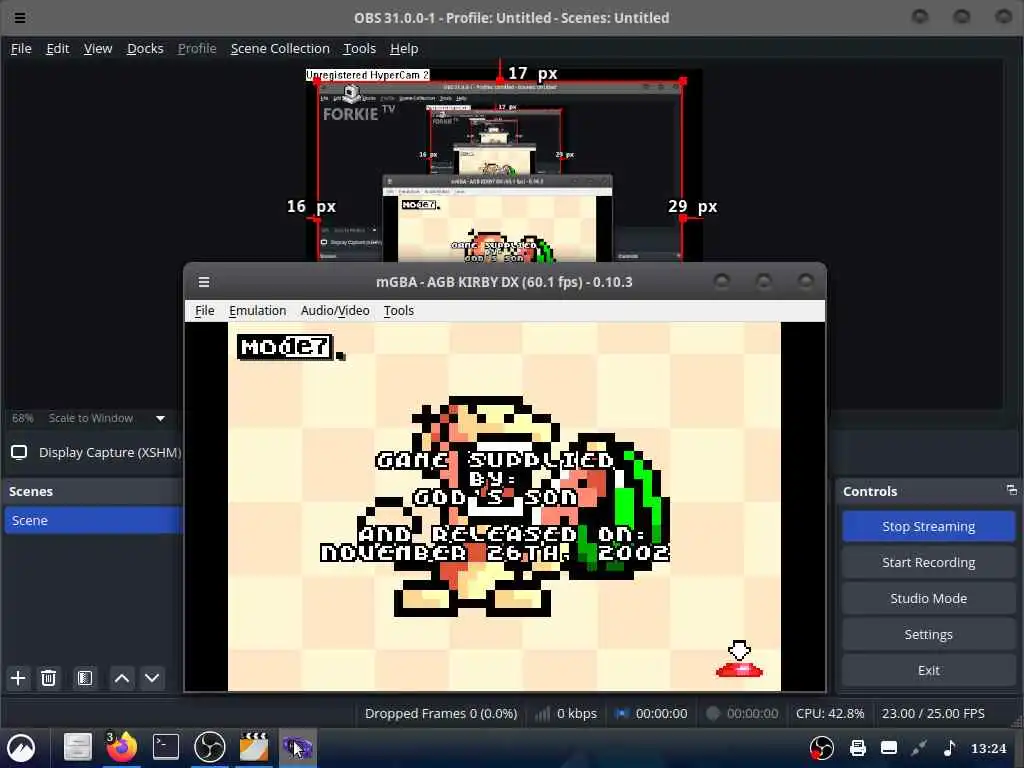Image resolution: width=1024 pixels, height=768 pixels.
Task: Toggle Studio Mode in Controls
Action: click(928, 598)
